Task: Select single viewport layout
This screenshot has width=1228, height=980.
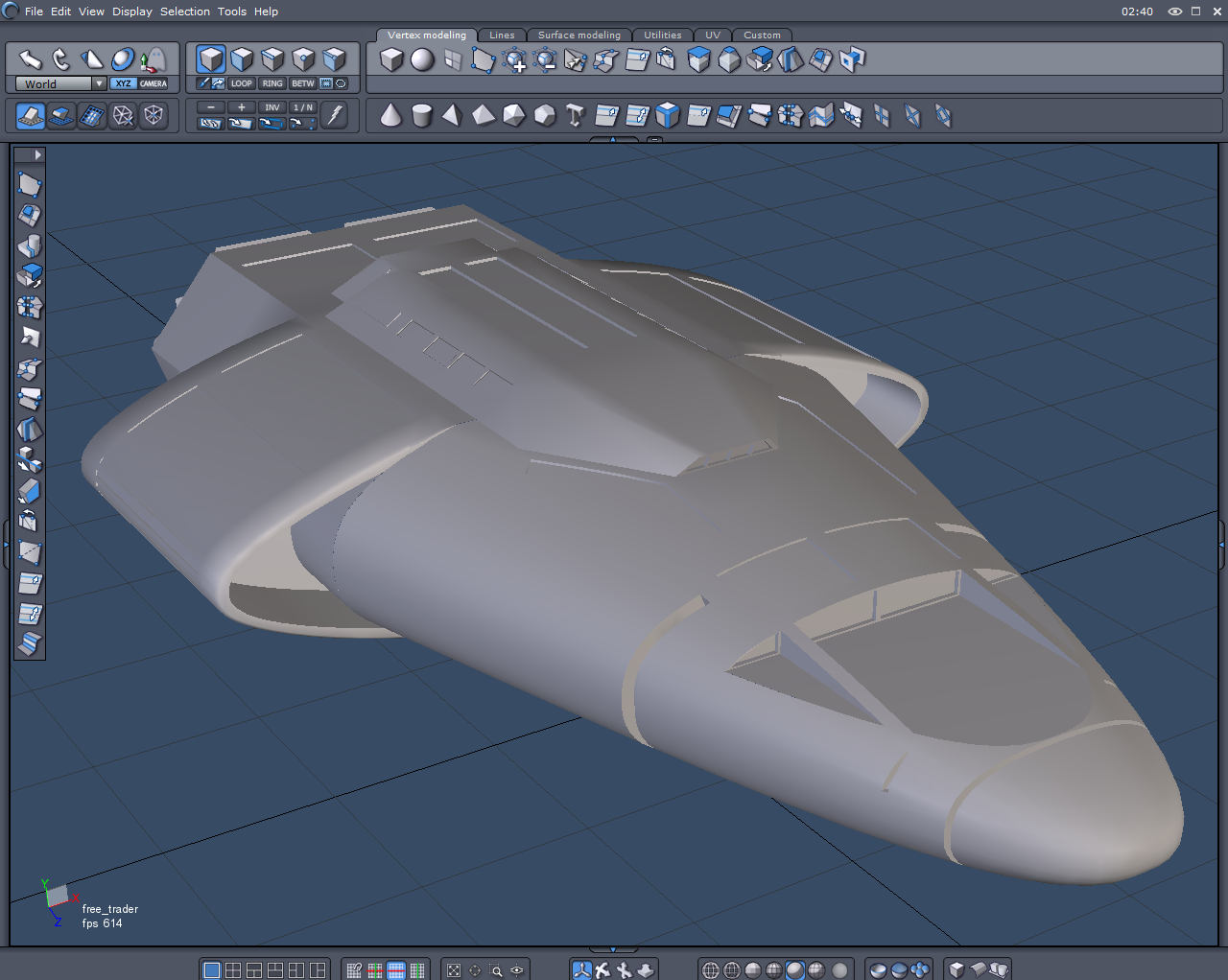Action: (212, 970)
